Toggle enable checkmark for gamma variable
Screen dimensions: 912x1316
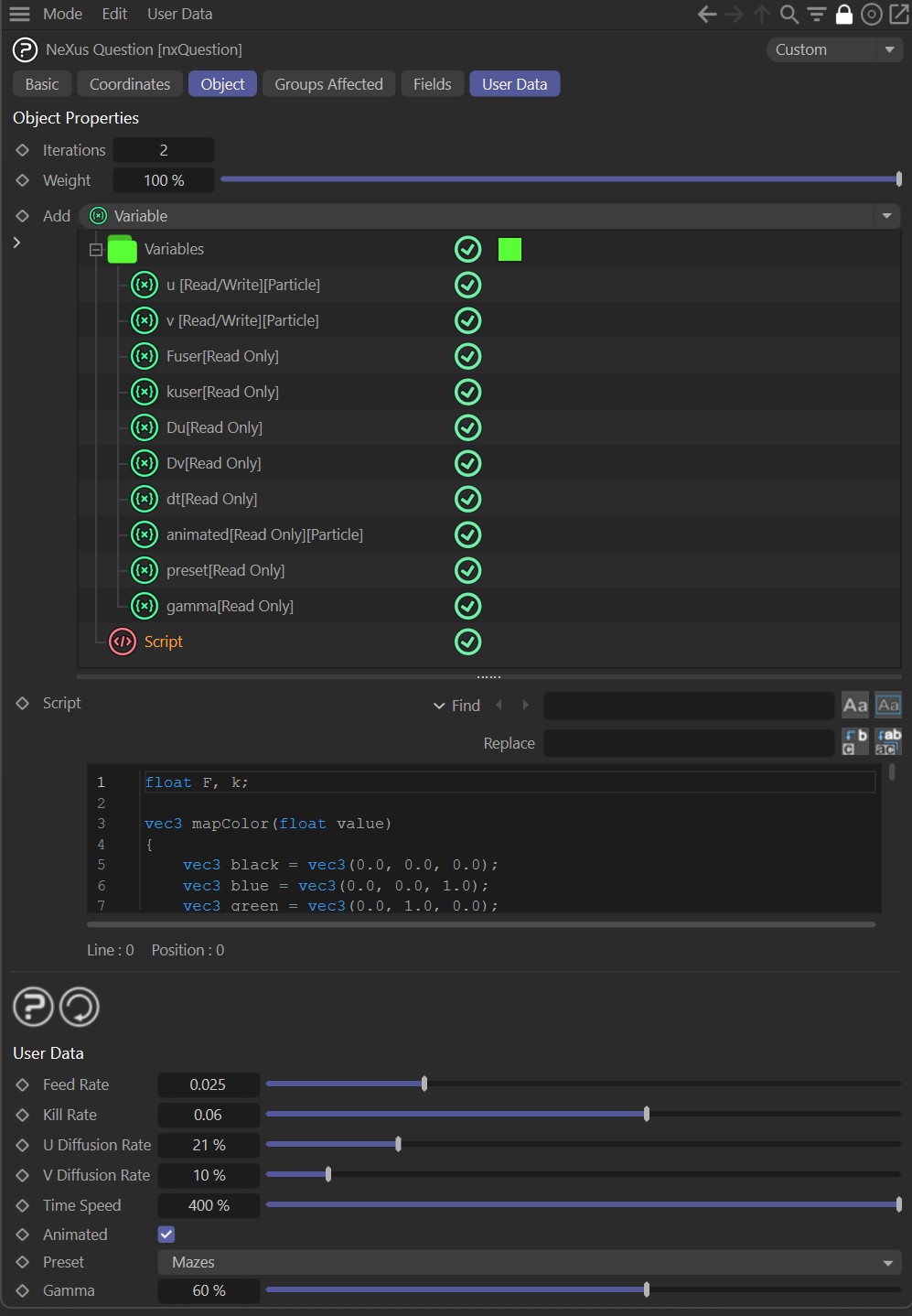[467, 606]
